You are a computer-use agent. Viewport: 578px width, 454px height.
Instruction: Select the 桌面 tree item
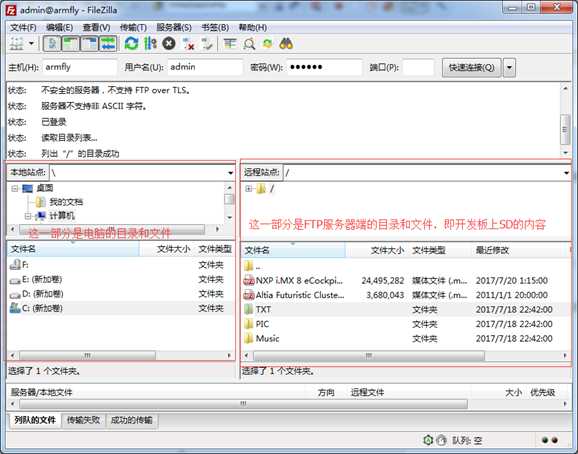click(x=45, y=188)
